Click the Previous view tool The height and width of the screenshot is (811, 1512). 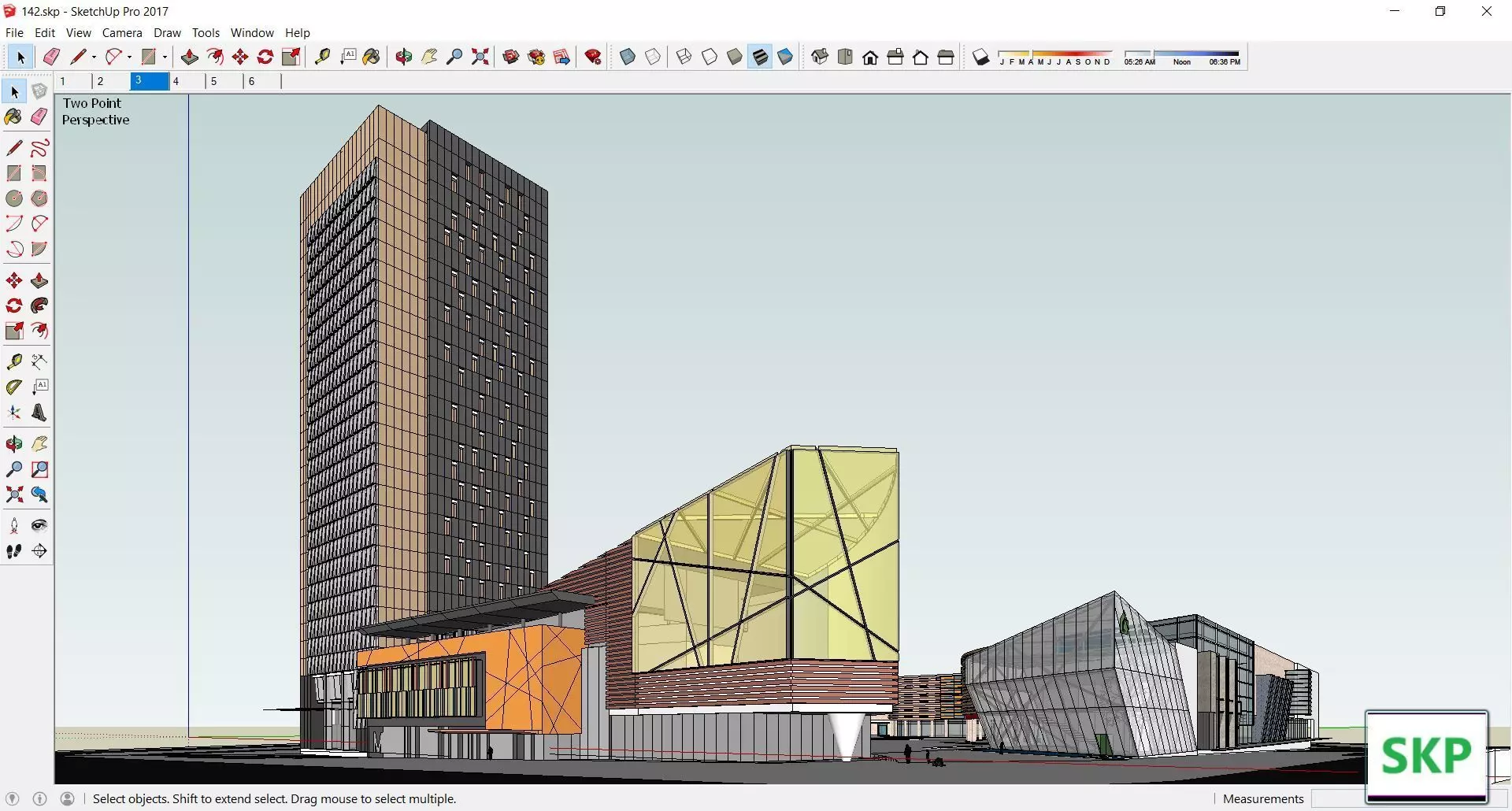tap(39, 494)
